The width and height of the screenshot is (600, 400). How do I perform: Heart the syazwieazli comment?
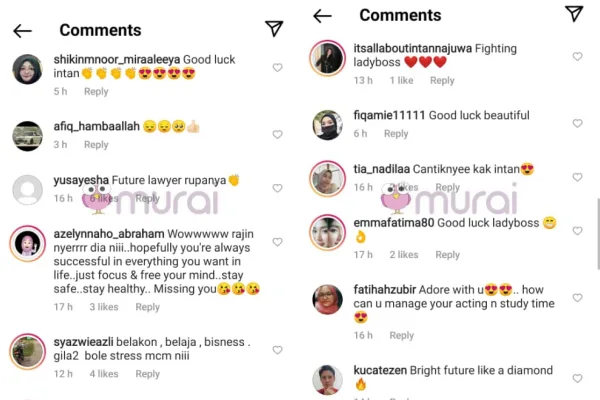277,350
